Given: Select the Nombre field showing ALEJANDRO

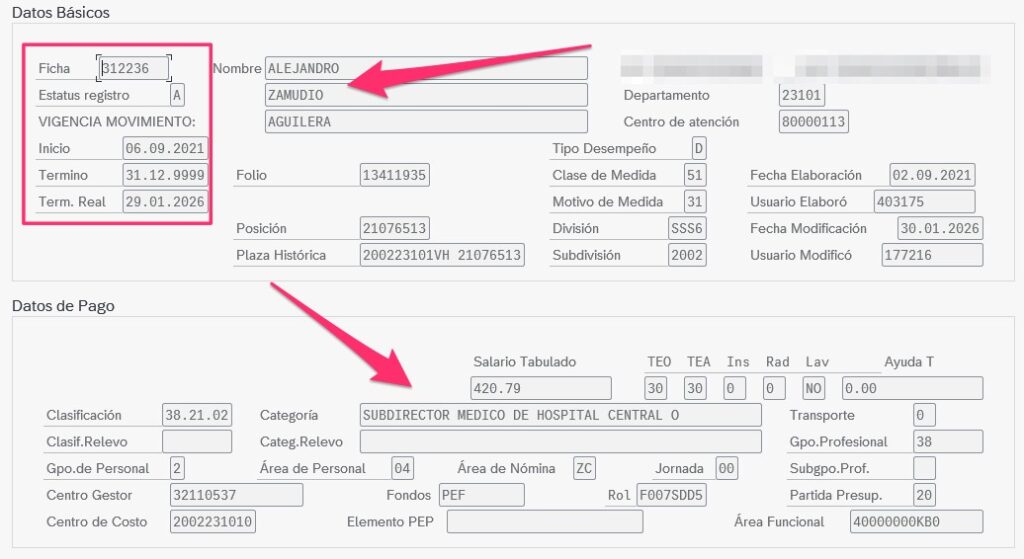Looking at the screenshot, I should (x=426, y=69).
